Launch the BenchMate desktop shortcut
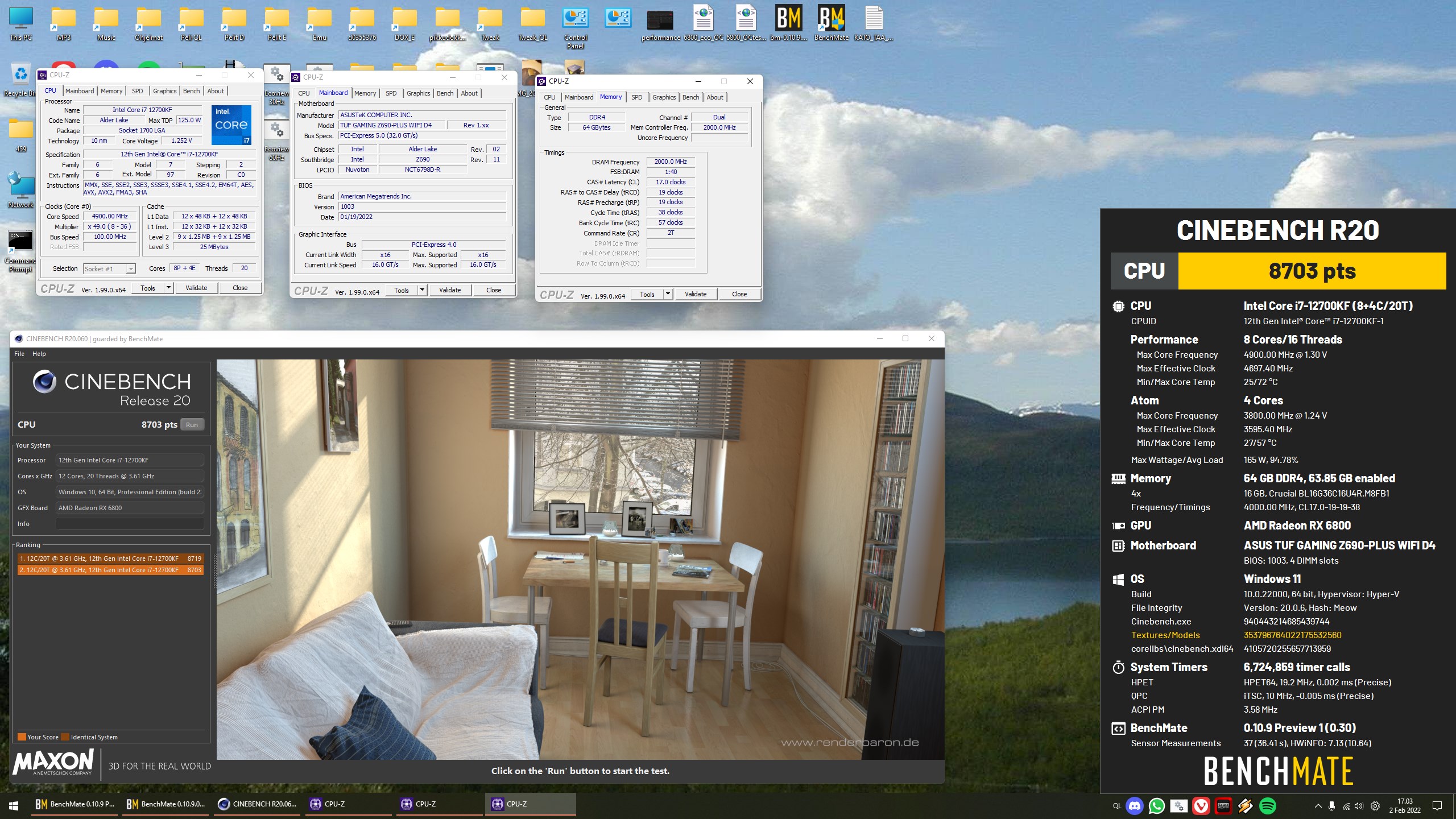This screenshot has width=1456, height=819. point(831,24)
